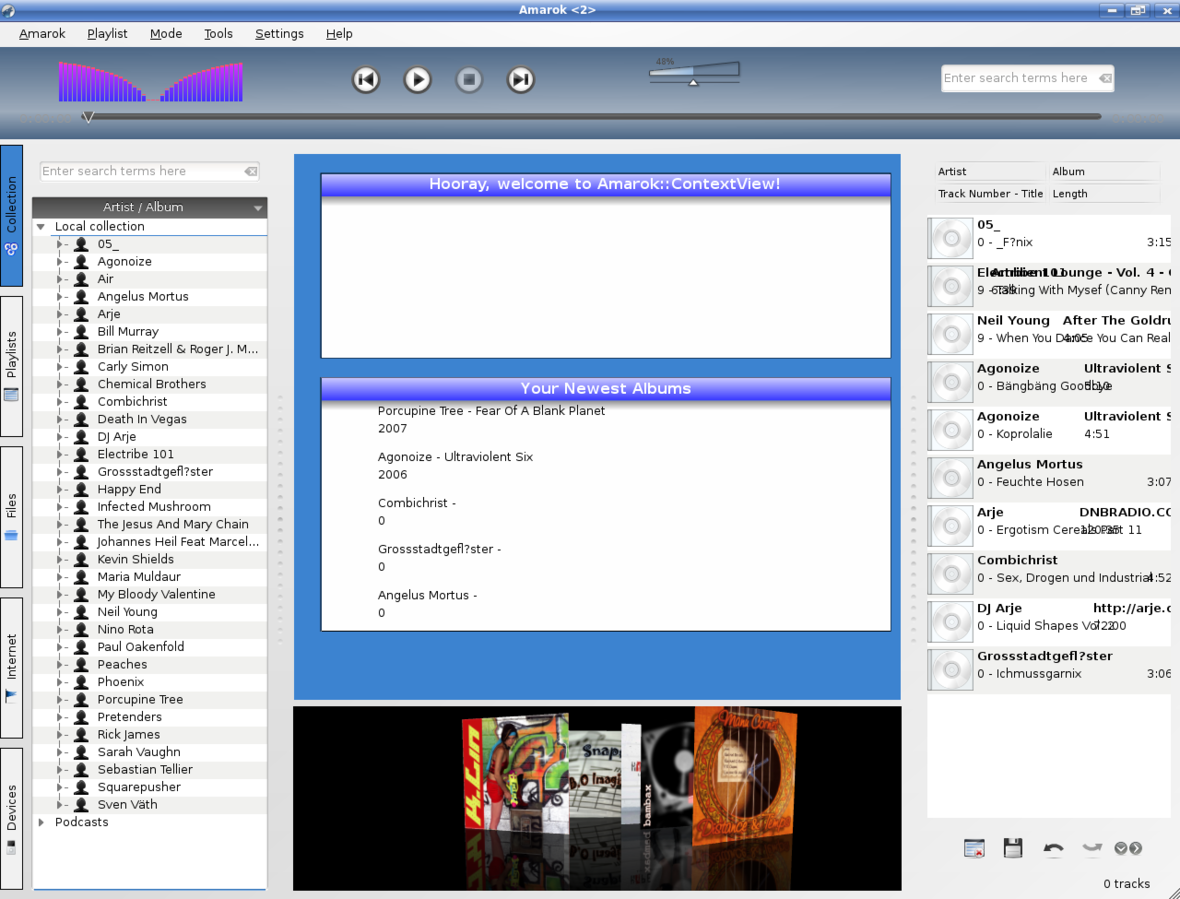Skip to the previous track
The width and height of the screenshot is (1180, 899).
(x=366, y=80)
